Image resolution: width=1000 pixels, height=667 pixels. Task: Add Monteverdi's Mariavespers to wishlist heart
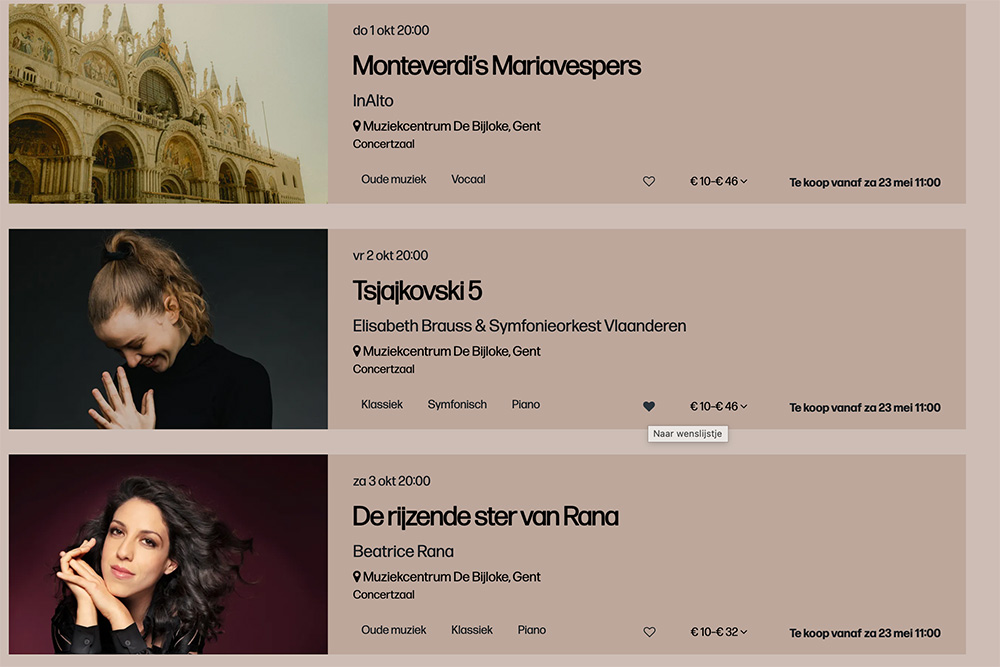tap(649, 182)
